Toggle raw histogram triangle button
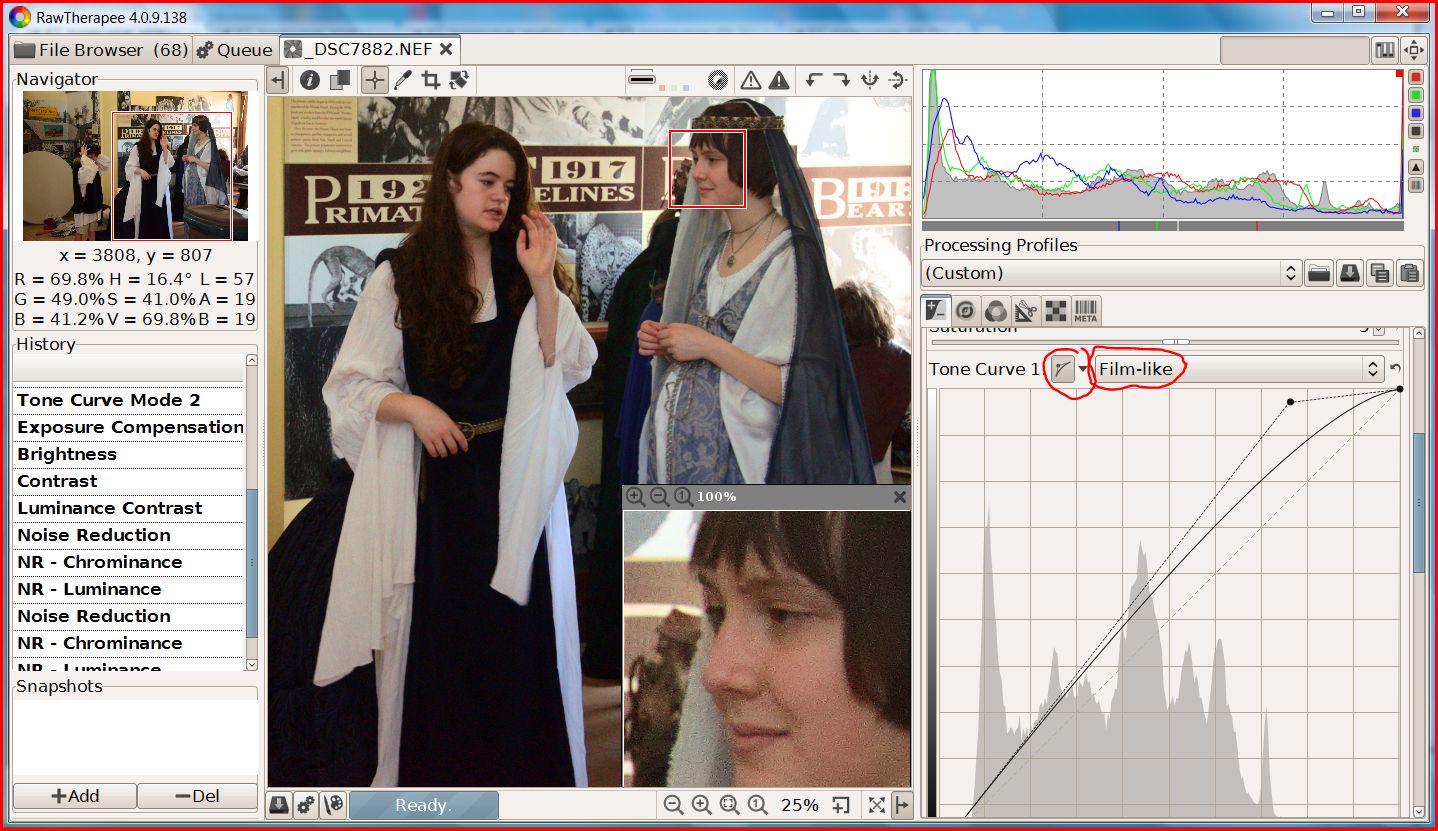Image resolution: width=1438 pixels, height=831 pixels. 1416,167
